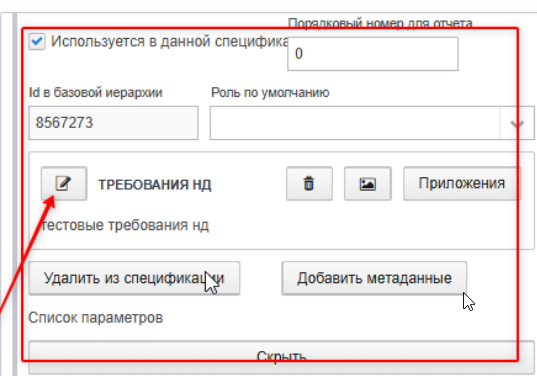Click 'Удалить из спецификации' button
The image size is (537, 376).
pos(134,278)
